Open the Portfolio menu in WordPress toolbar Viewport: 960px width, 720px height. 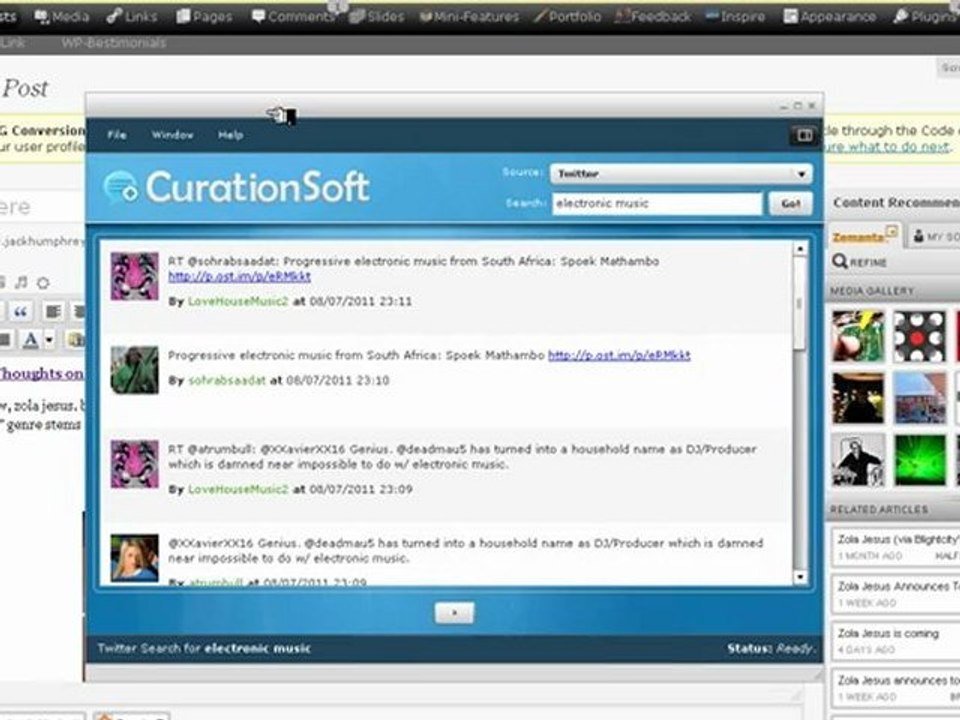(567, 17)
